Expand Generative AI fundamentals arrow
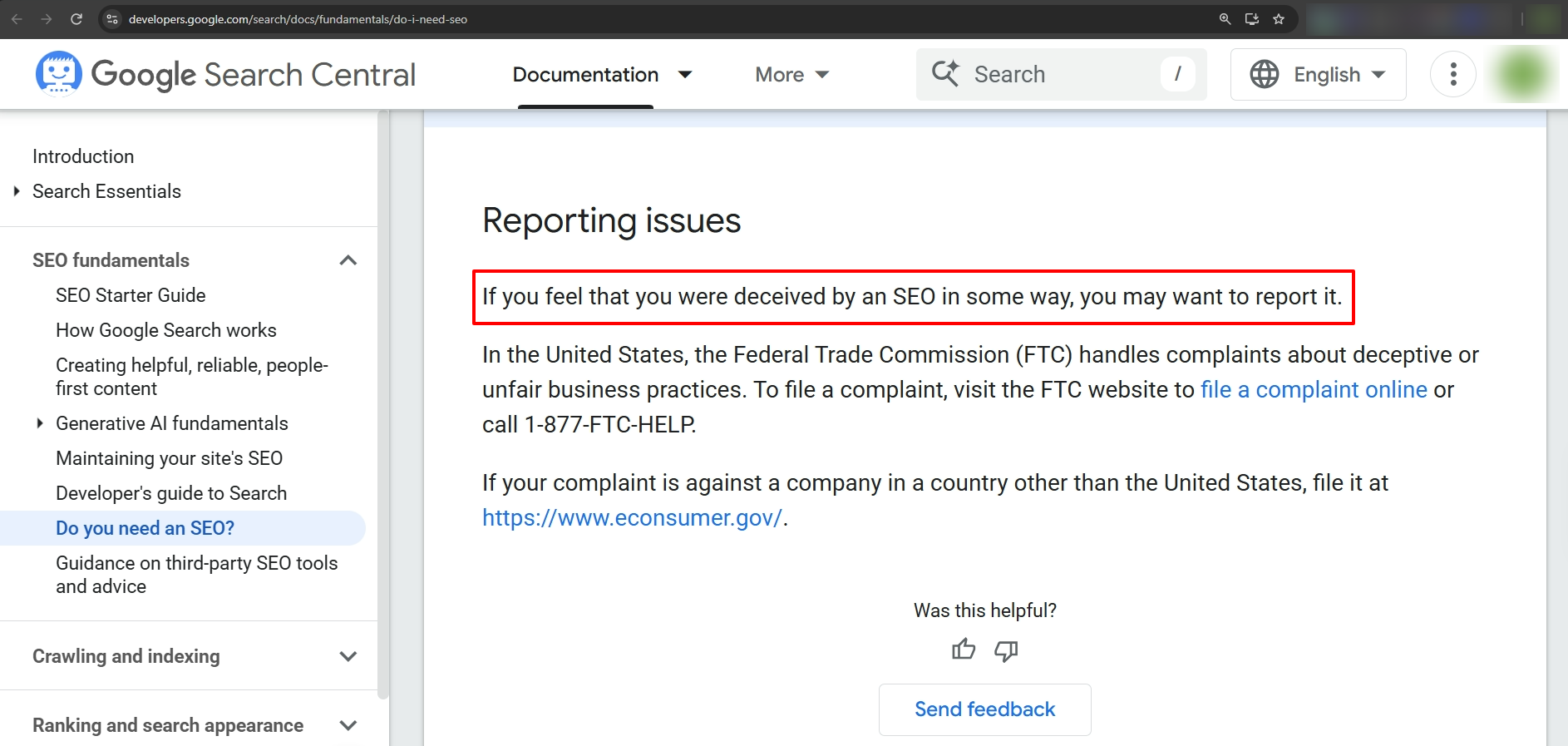Image resolution: width=1568 pixels, height=746 pixels. coord(40,423)
